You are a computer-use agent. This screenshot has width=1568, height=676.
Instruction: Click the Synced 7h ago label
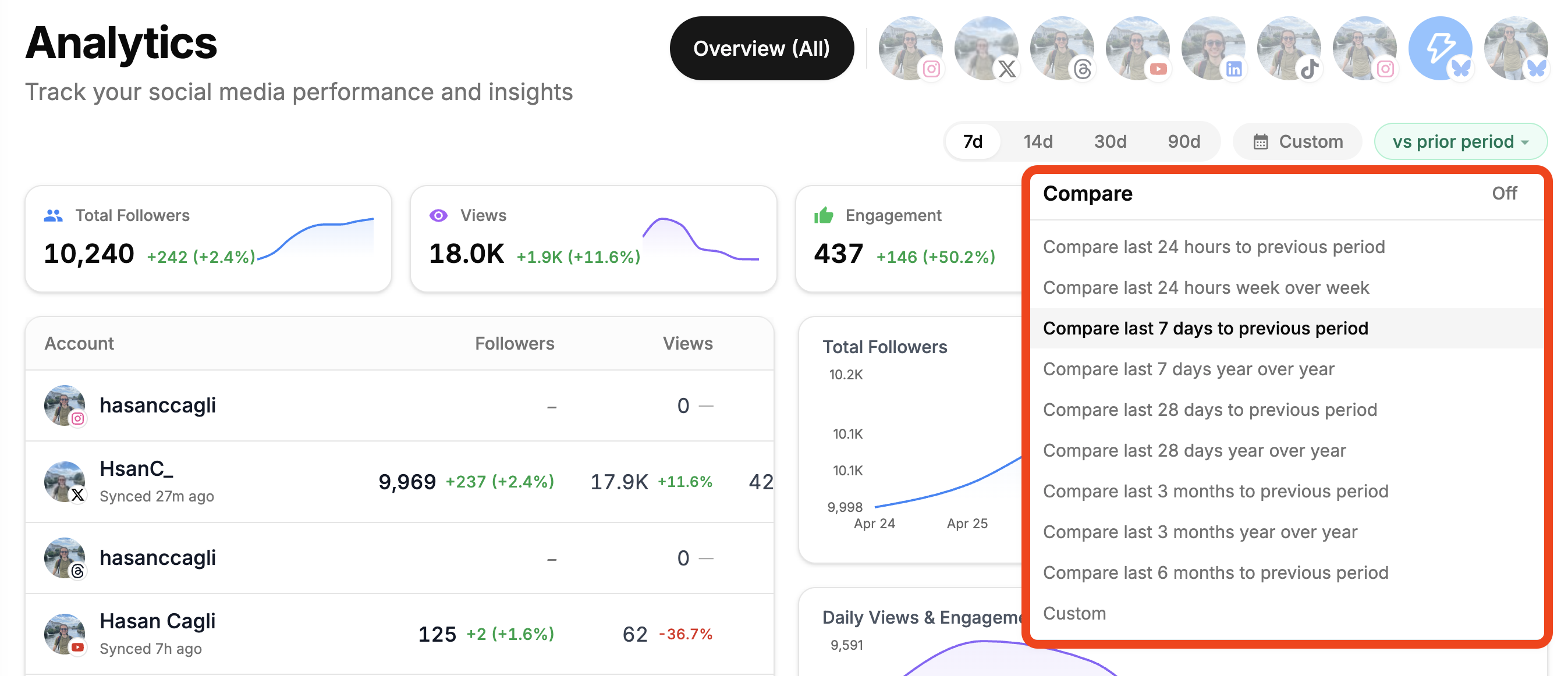151,649
